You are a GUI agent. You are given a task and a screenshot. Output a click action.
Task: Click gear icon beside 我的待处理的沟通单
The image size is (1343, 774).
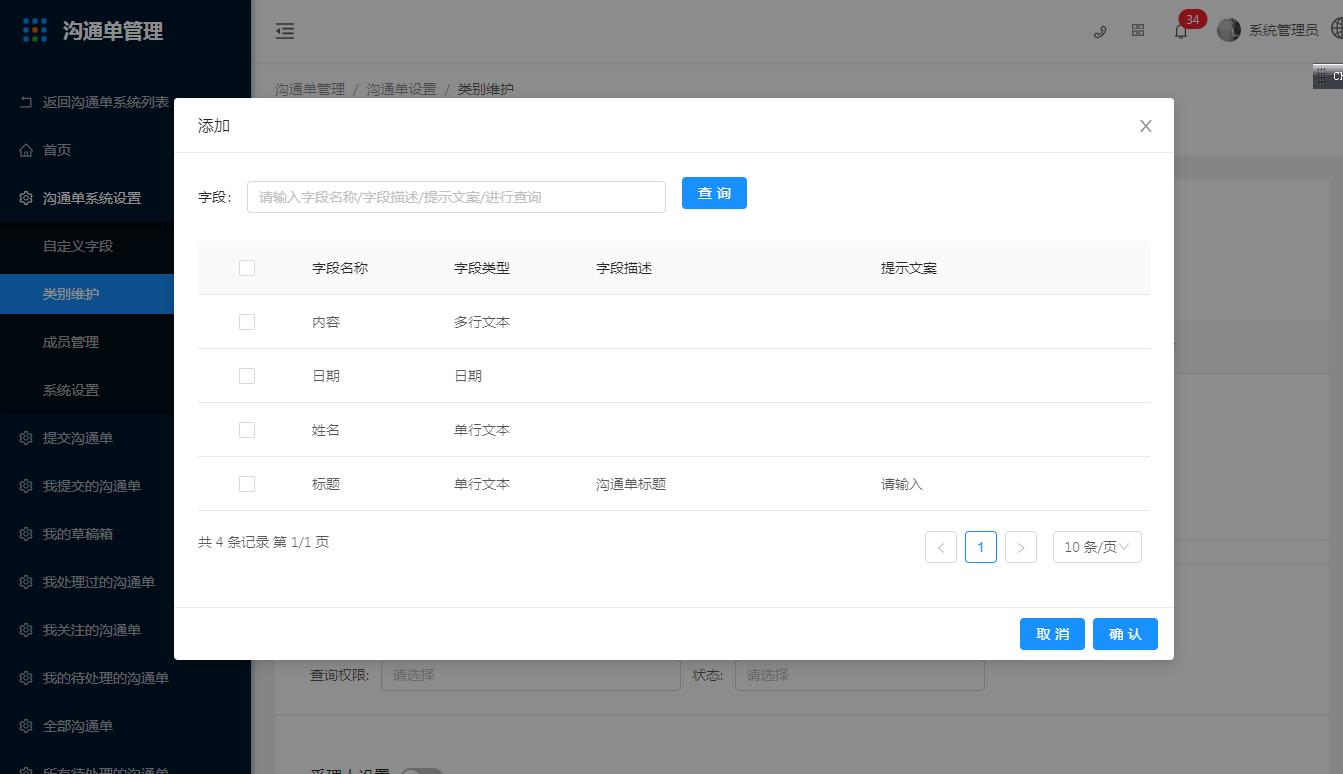(x=26, y=678)
